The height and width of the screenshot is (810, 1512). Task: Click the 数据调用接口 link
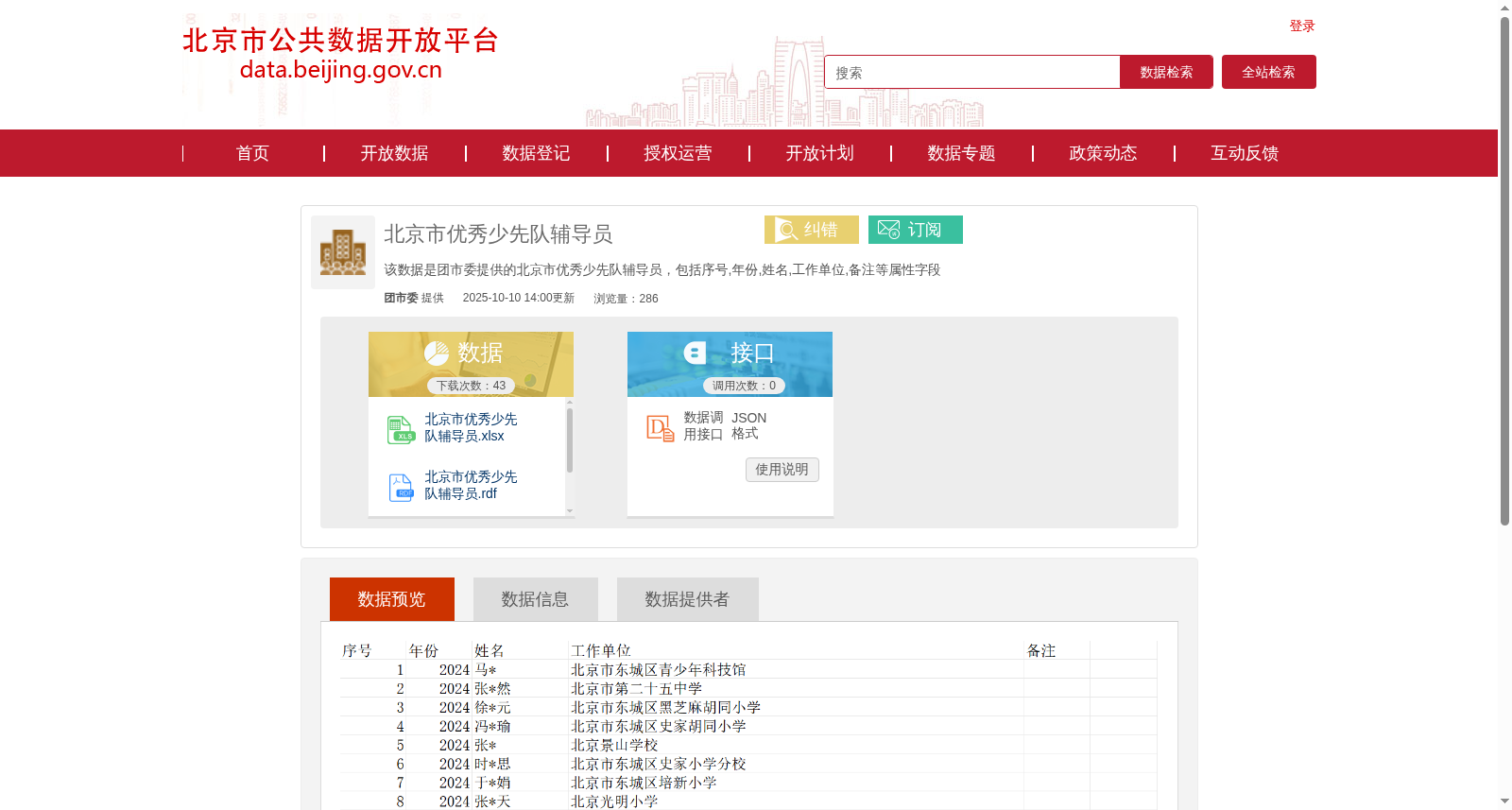[703, 426]
